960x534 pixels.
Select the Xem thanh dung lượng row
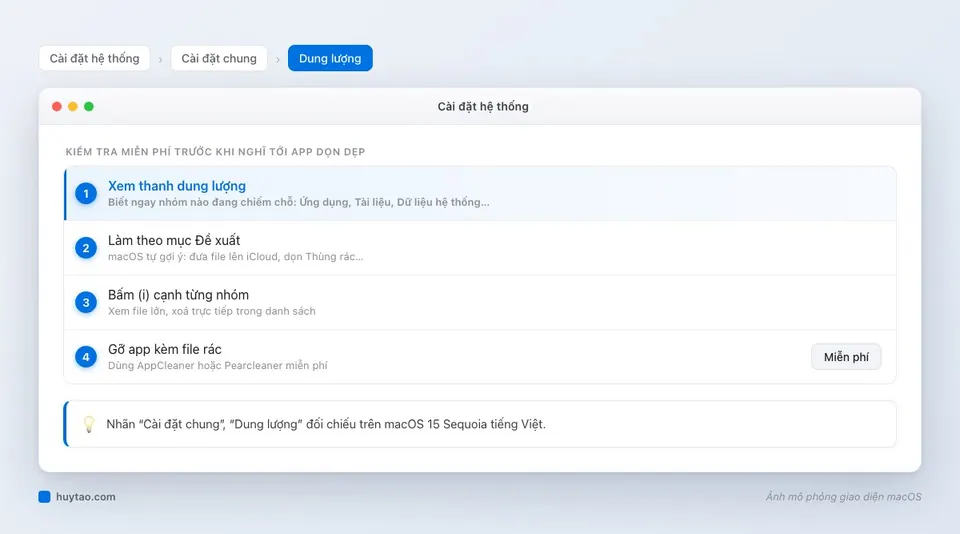[x=480, y=194]
